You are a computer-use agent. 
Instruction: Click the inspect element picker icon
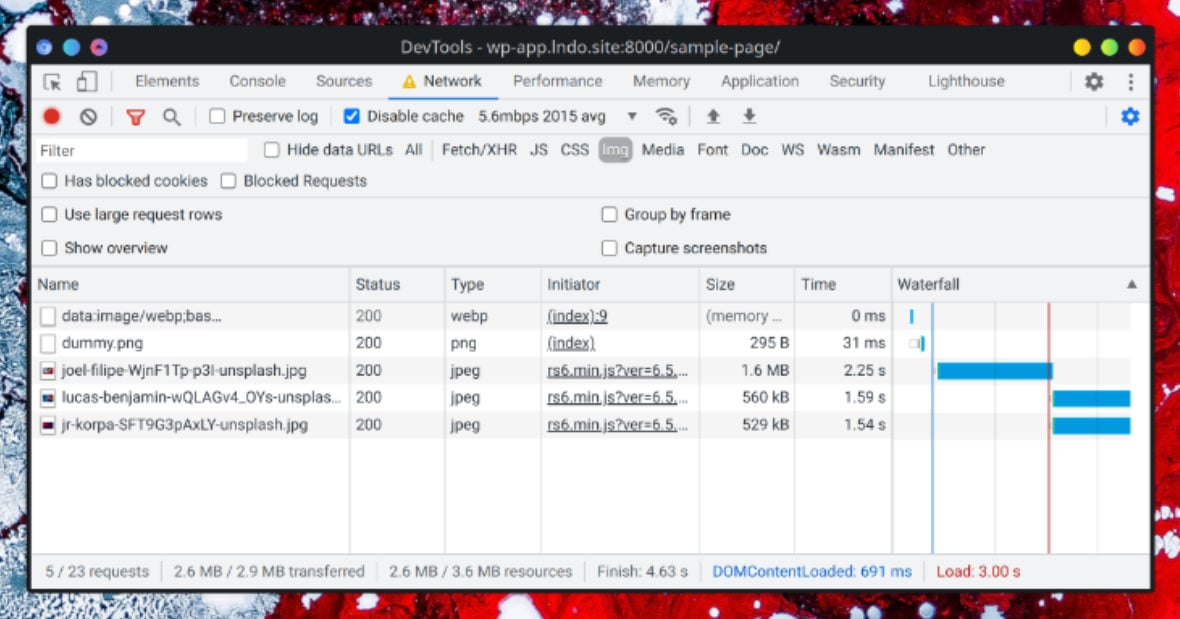(53, 81)
